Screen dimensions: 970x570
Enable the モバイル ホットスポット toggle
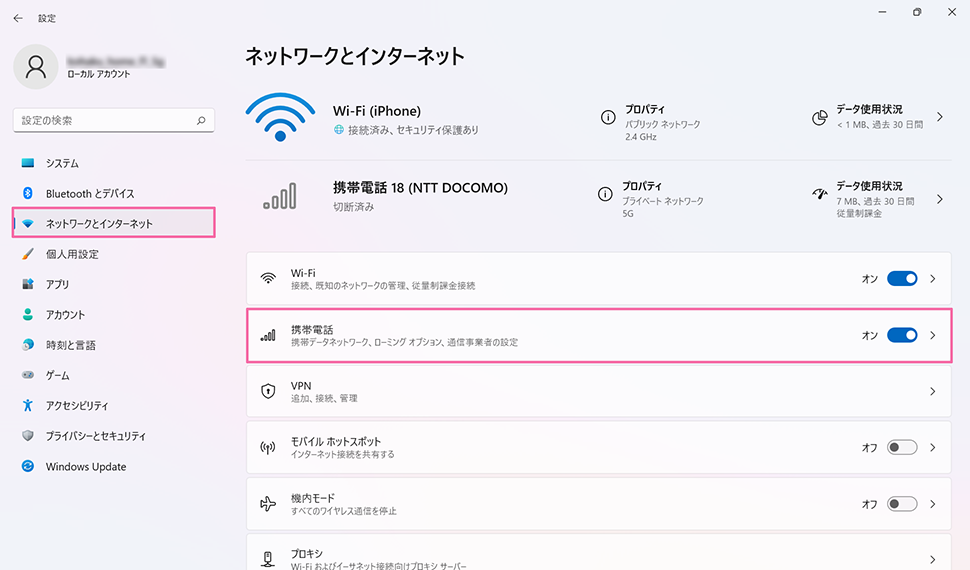901,448
